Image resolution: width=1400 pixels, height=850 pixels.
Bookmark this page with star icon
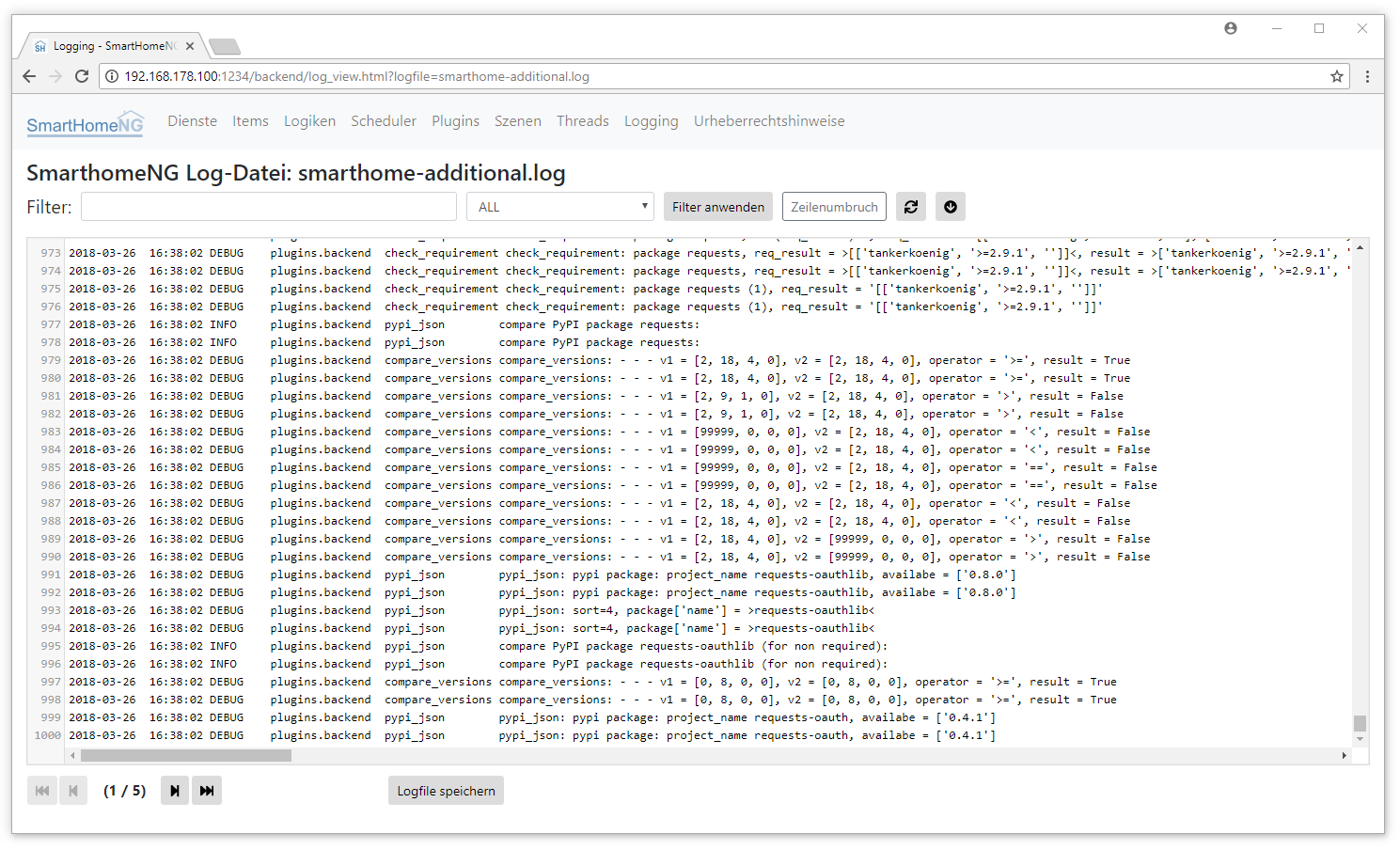(x=1336, y=76)
